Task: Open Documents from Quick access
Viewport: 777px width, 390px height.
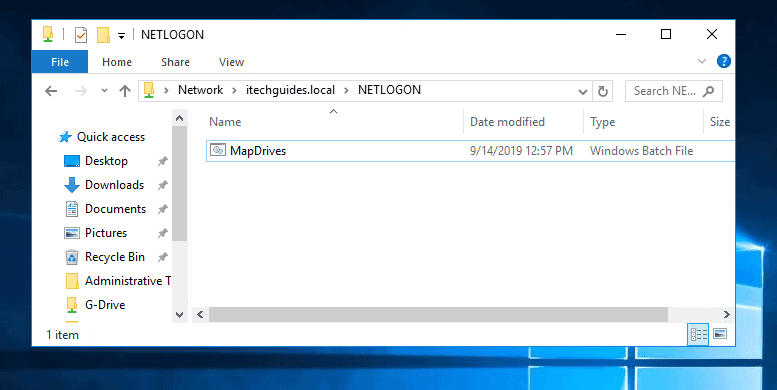Action: click(115, 209)
